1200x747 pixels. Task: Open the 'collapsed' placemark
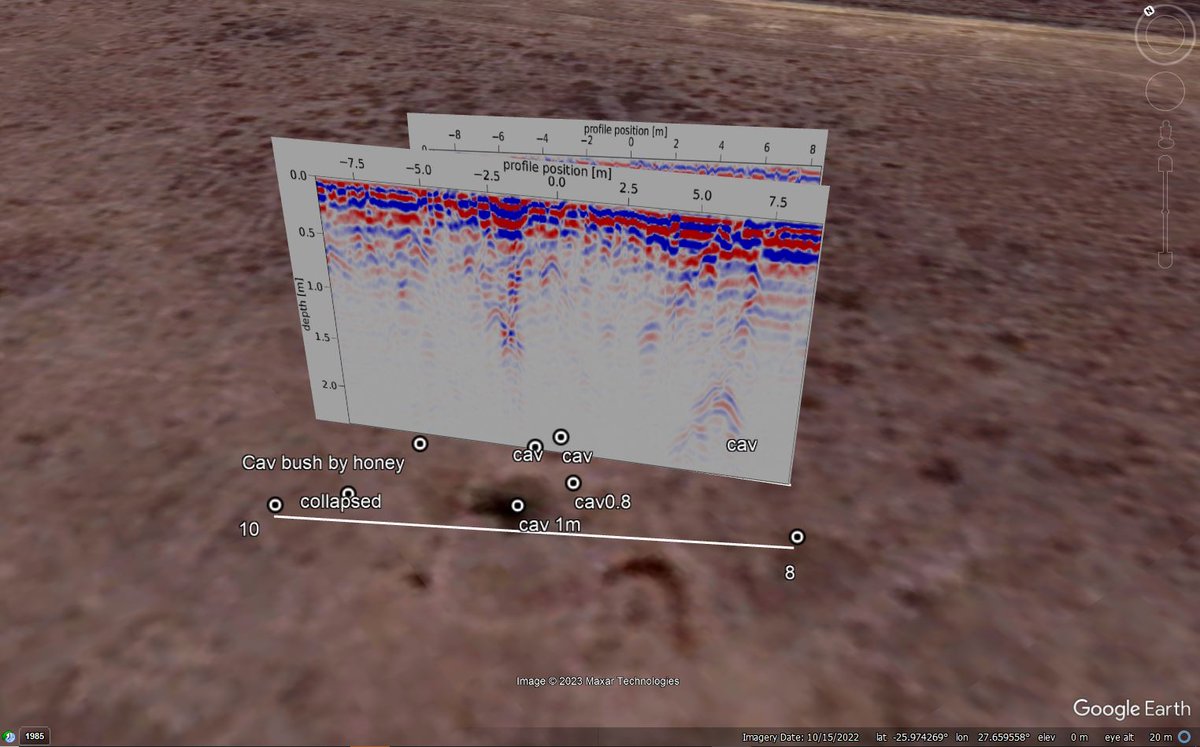(348, 490)
